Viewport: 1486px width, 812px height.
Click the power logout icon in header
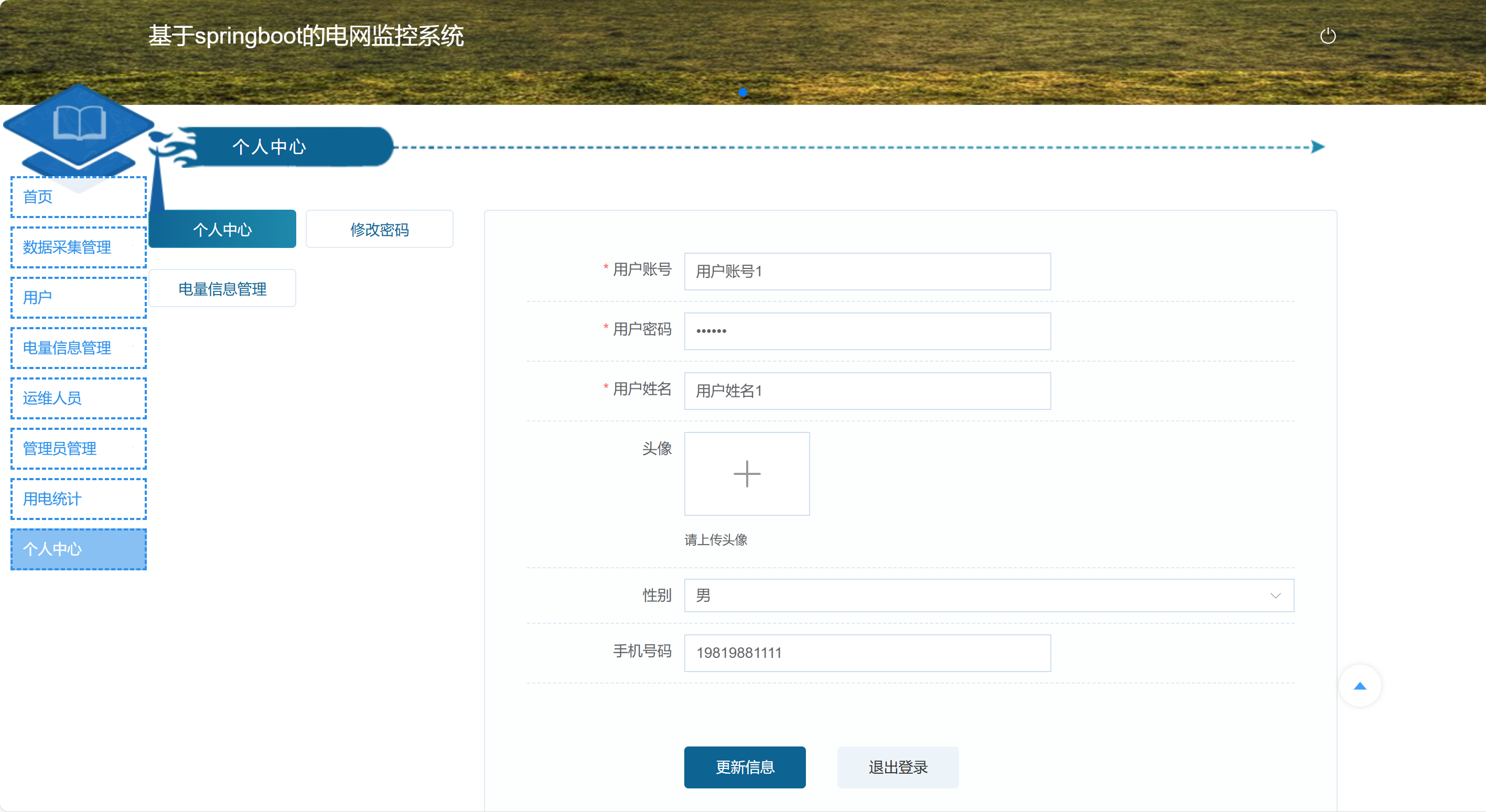click(x=1327, y=36)
